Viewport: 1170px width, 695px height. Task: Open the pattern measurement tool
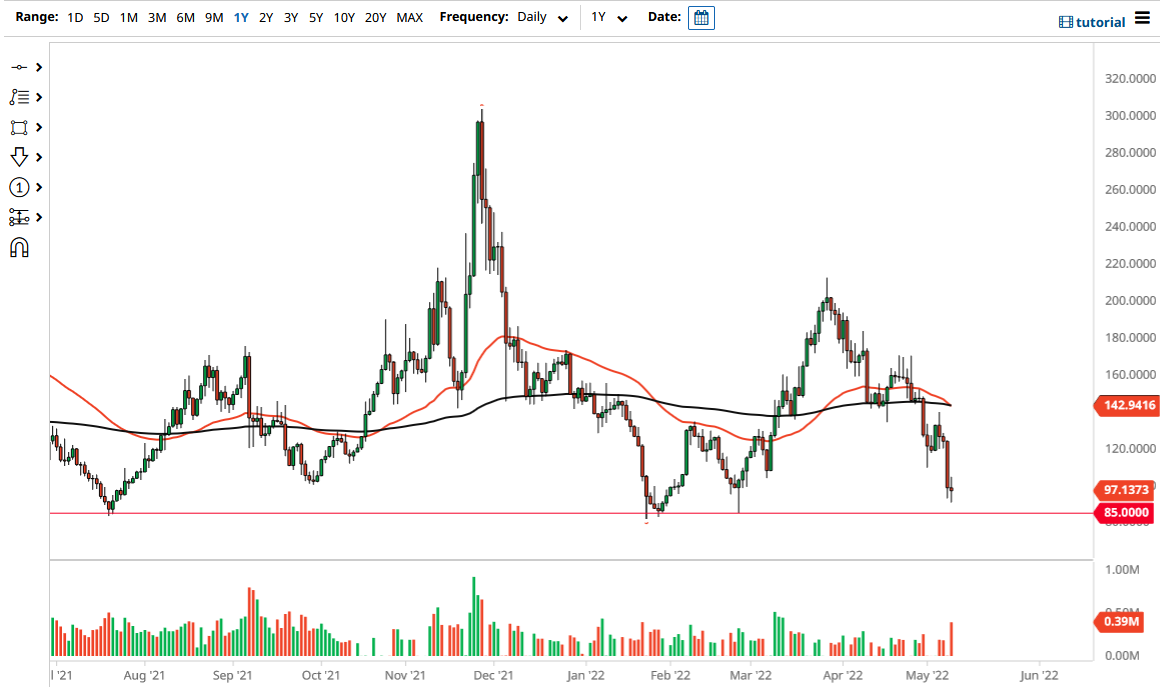pyautogui.click(x=18, y=217)
